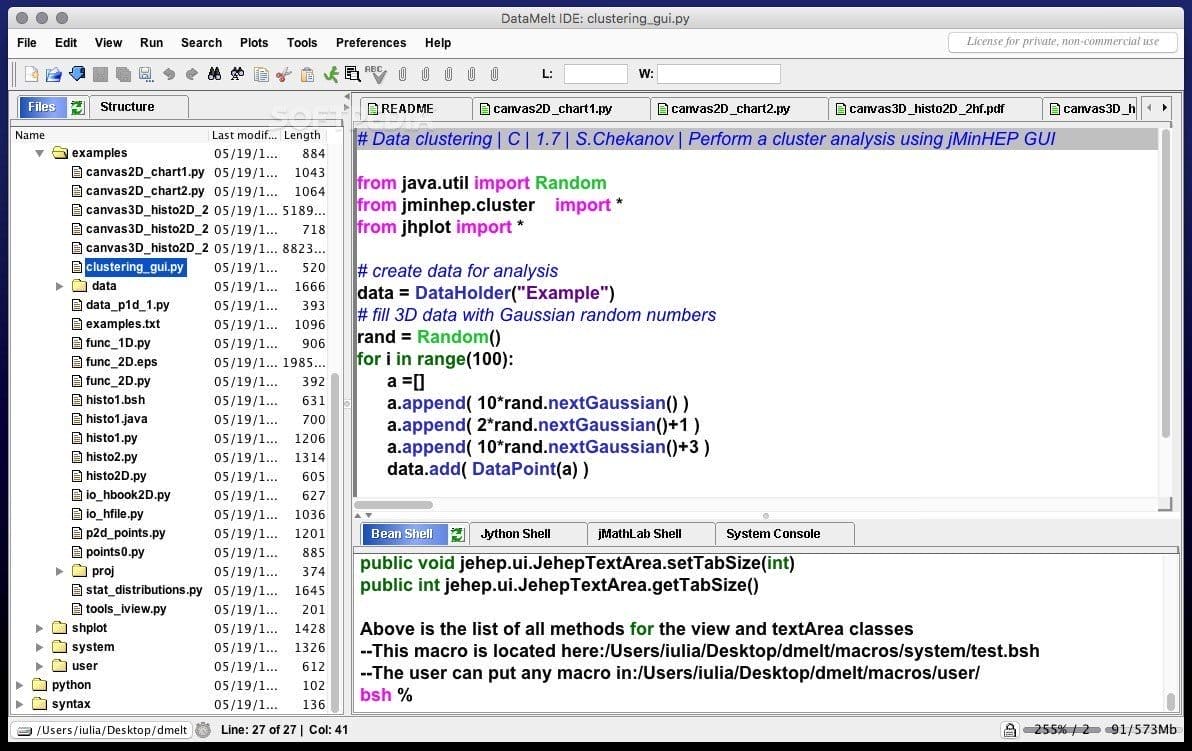
Task: Click the lock icon in status bar
Action: coord(1010,730)
